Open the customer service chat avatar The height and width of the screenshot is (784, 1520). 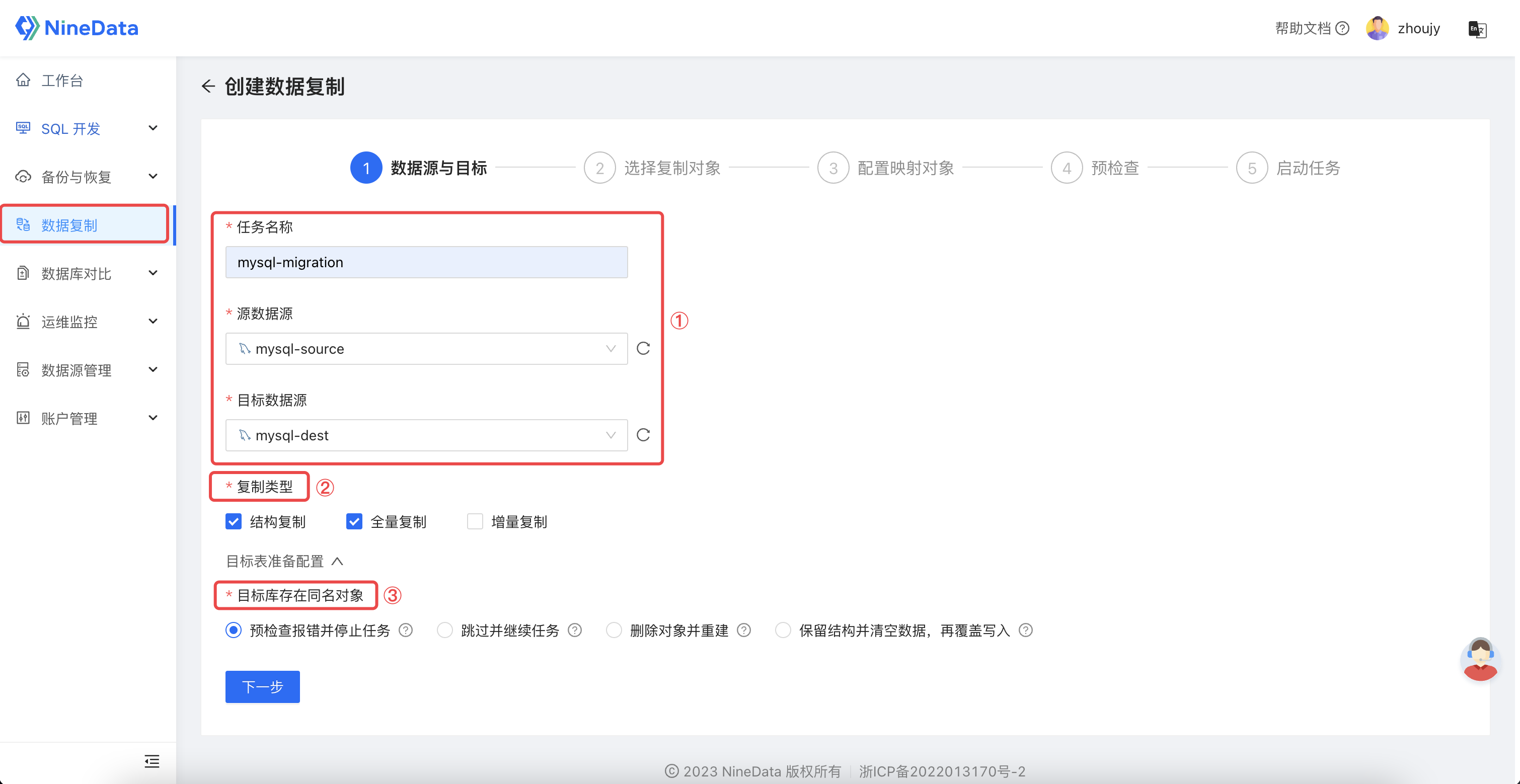pyautogui.click(x=1480, y=659)
